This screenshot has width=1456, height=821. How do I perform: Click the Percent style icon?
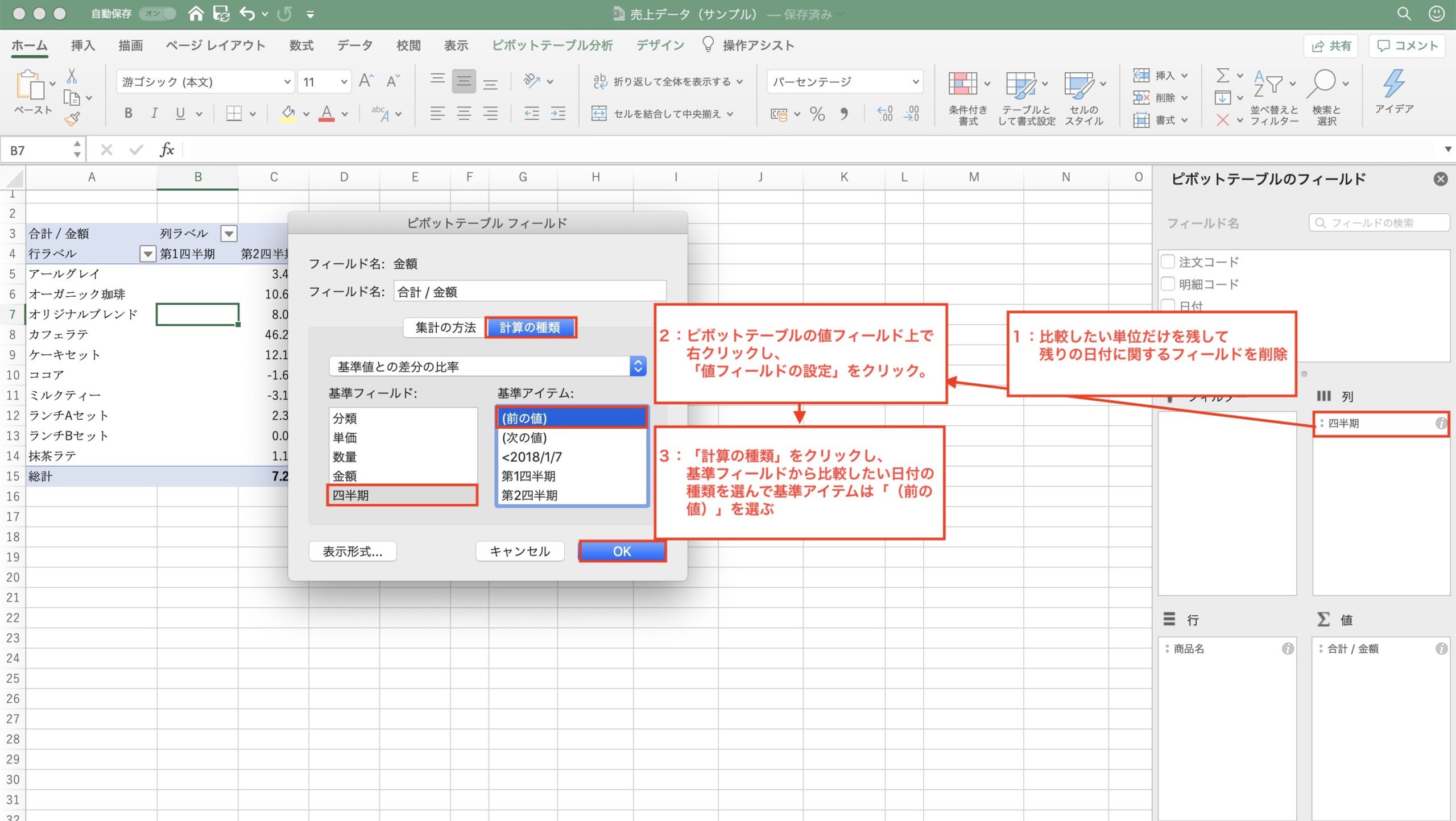[x=817, y=114]
